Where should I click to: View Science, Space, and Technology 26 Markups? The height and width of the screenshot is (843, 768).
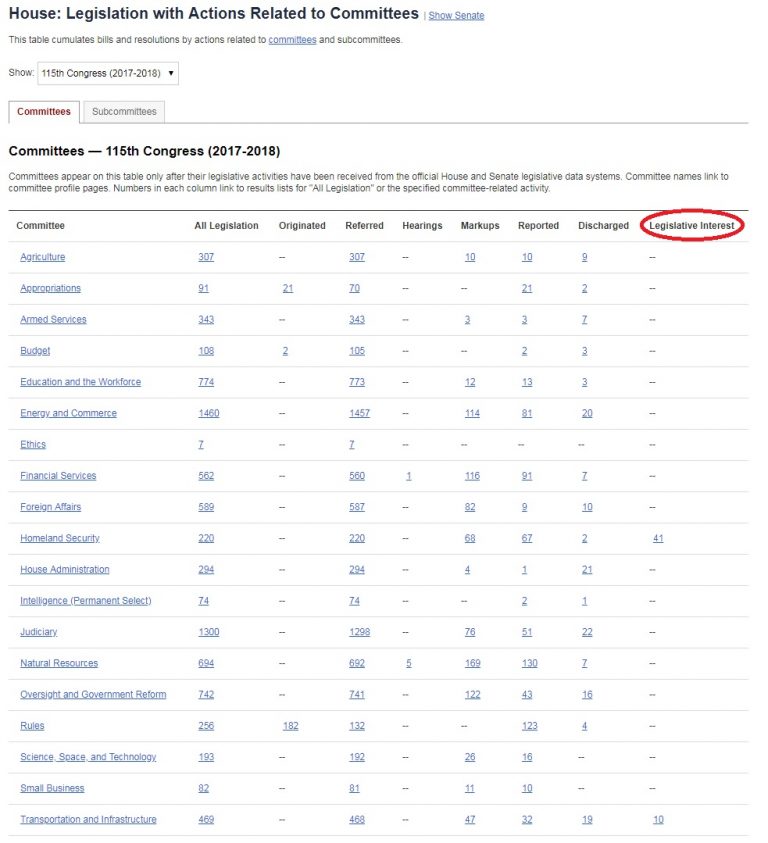(470, 757)
